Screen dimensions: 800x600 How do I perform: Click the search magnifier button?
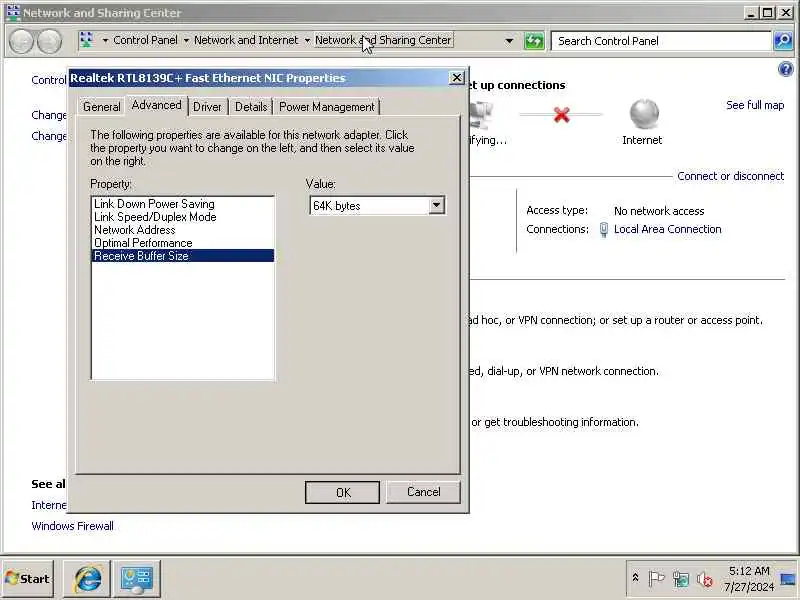[x=783, y=41]
